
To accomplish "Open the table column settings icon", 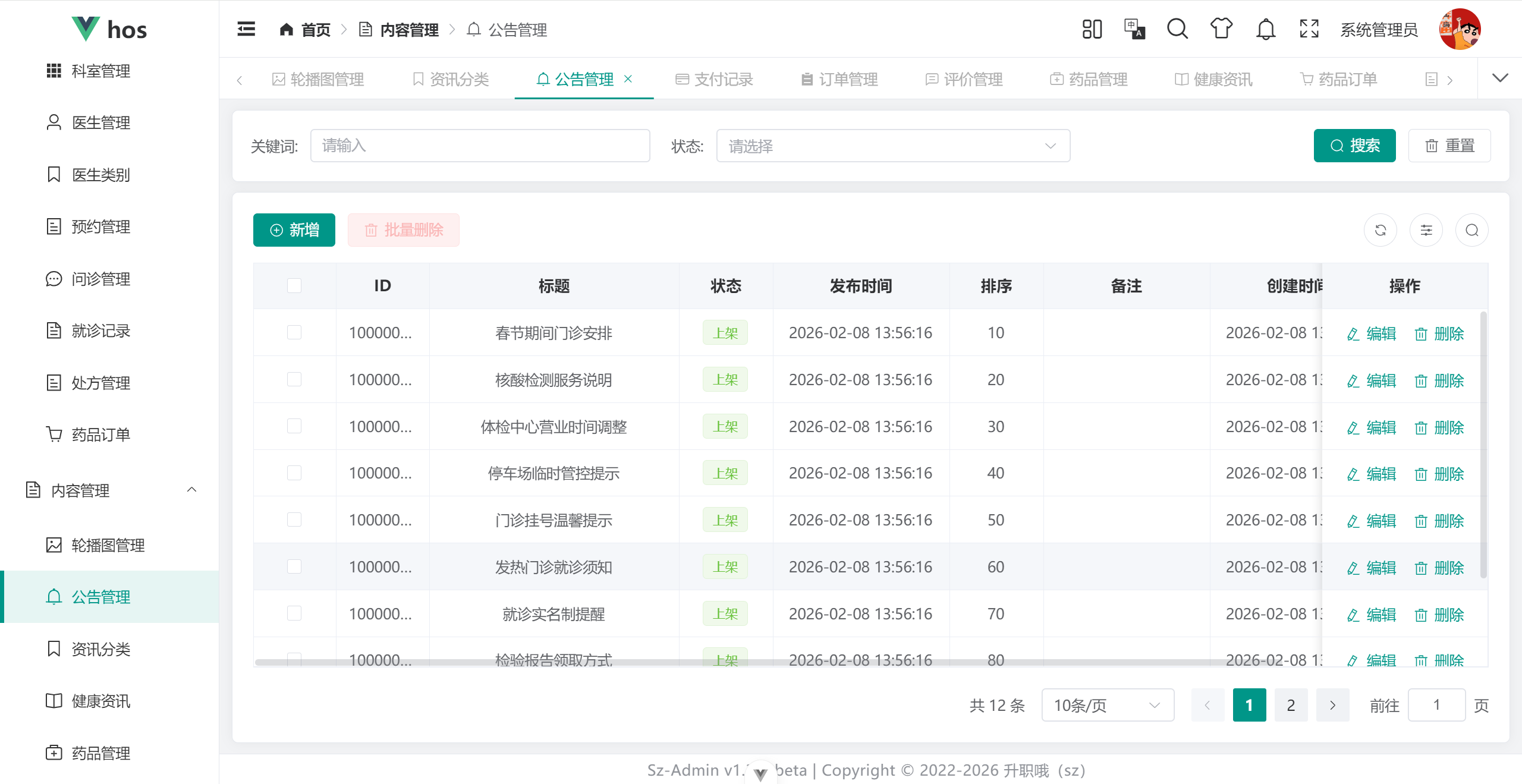I will pyautogui.click(x=1426, y=230).
